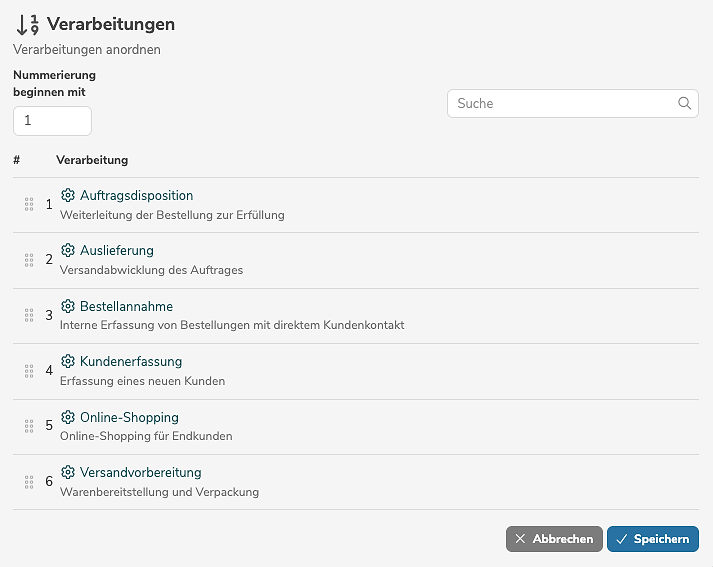Image resolution: width=713 pixels, height=567 pixels.
Task: Click the magnifier icon in the search box
Action: (685, 103)
